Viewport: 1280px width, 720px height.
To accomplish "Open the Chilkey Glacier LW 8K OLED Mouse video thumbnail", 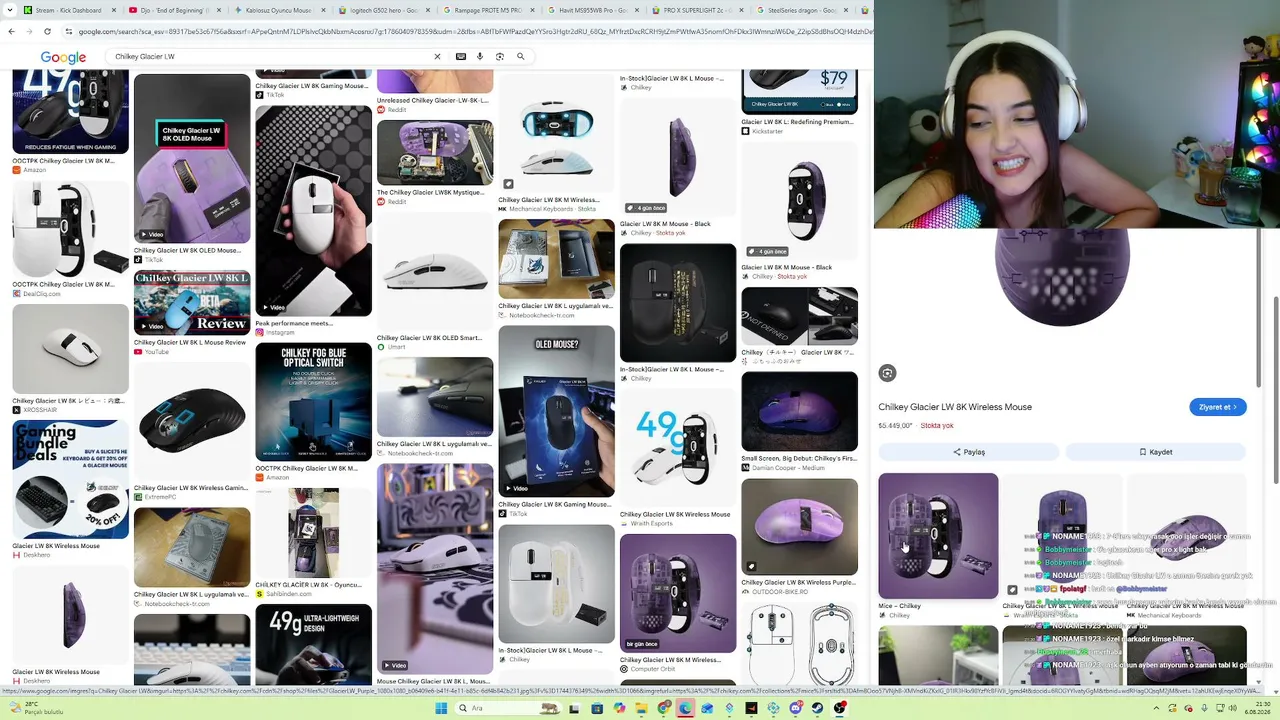I will click(192, 158).
